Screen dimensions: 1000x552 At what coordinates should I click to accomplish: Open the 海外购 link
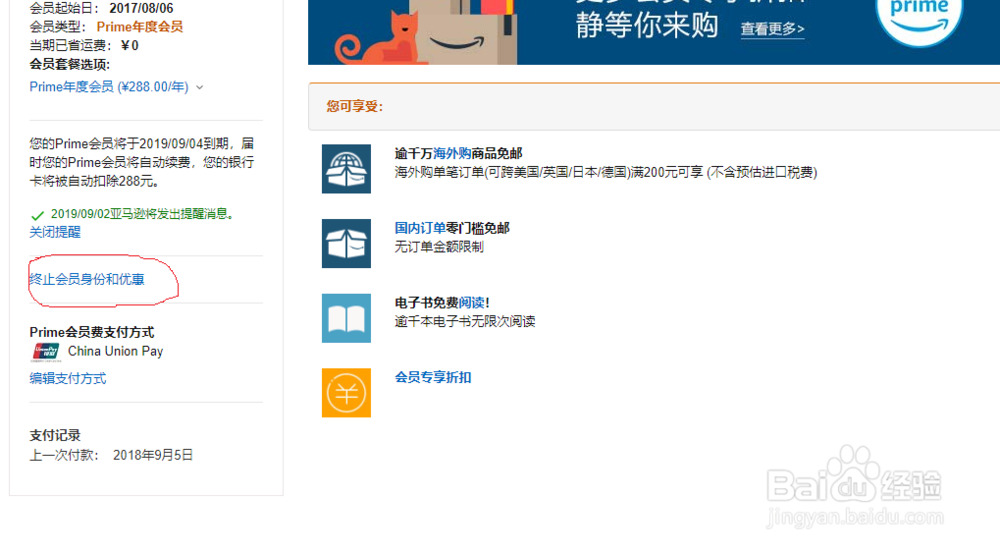pos(452,154)
